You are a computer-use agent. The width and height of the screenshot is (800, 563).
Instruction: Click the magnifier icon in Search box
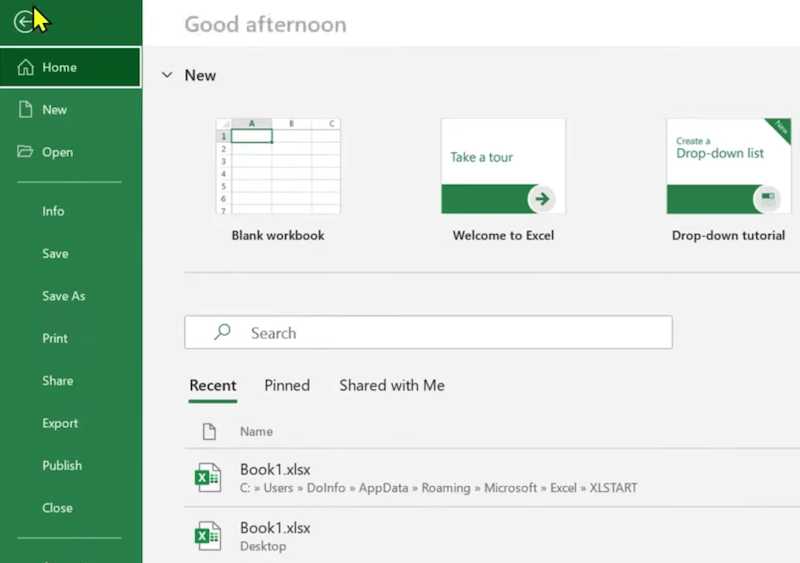pos(222,332)
